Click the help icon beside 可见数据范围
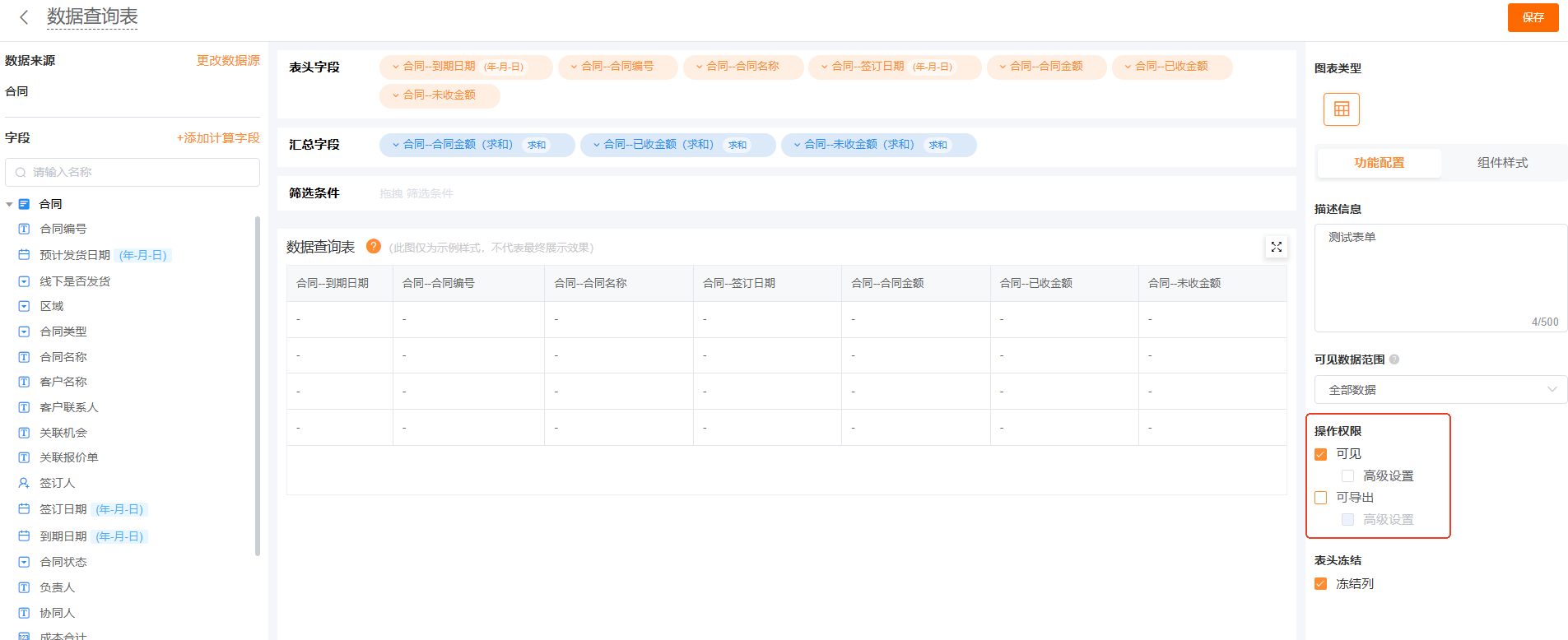 [x=1394, y=359]
